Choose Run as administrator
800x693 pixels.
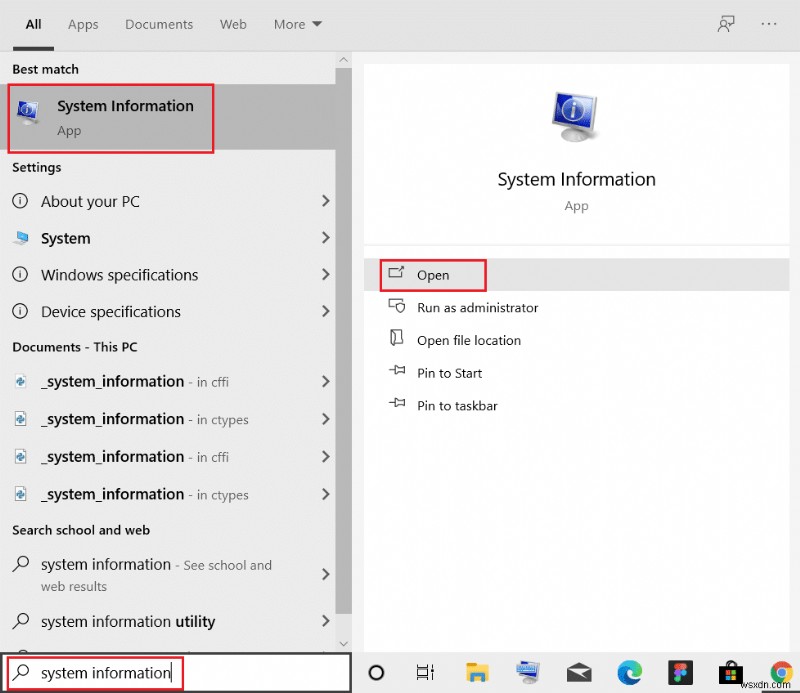pyautogui.click(x=477, y=308)
